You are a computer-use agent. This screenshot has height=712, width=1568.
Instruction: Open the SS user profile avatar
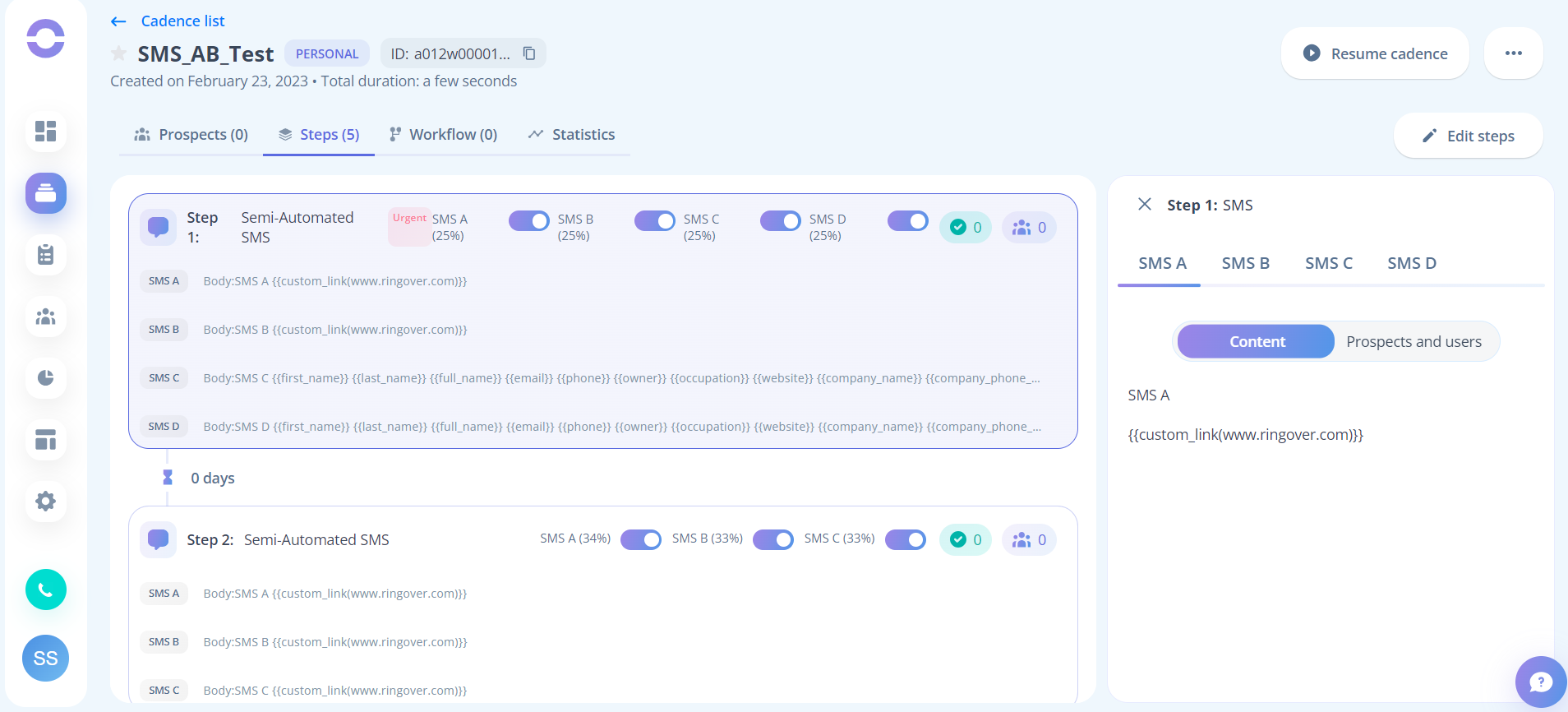coord(45,658)
